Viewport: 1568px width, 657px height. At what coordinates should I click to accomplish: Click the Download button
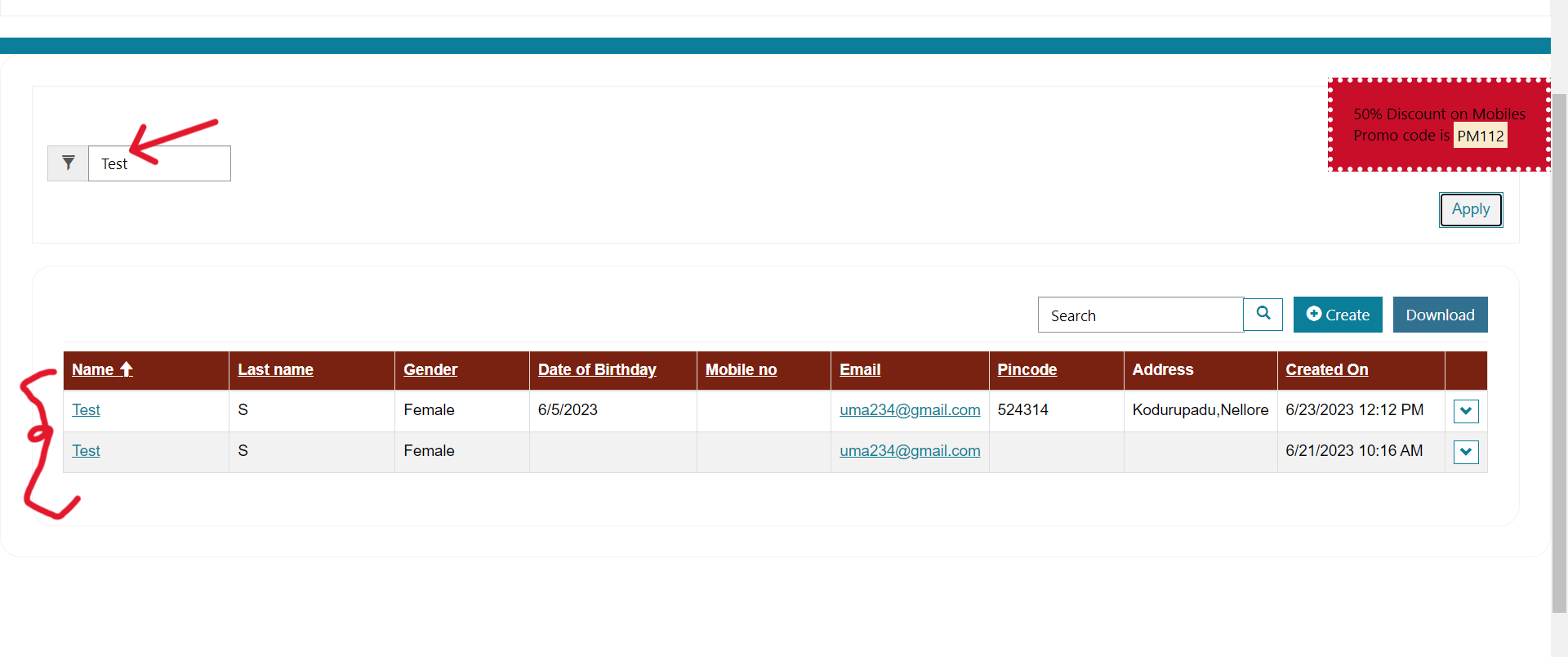tap(1440, 315)
